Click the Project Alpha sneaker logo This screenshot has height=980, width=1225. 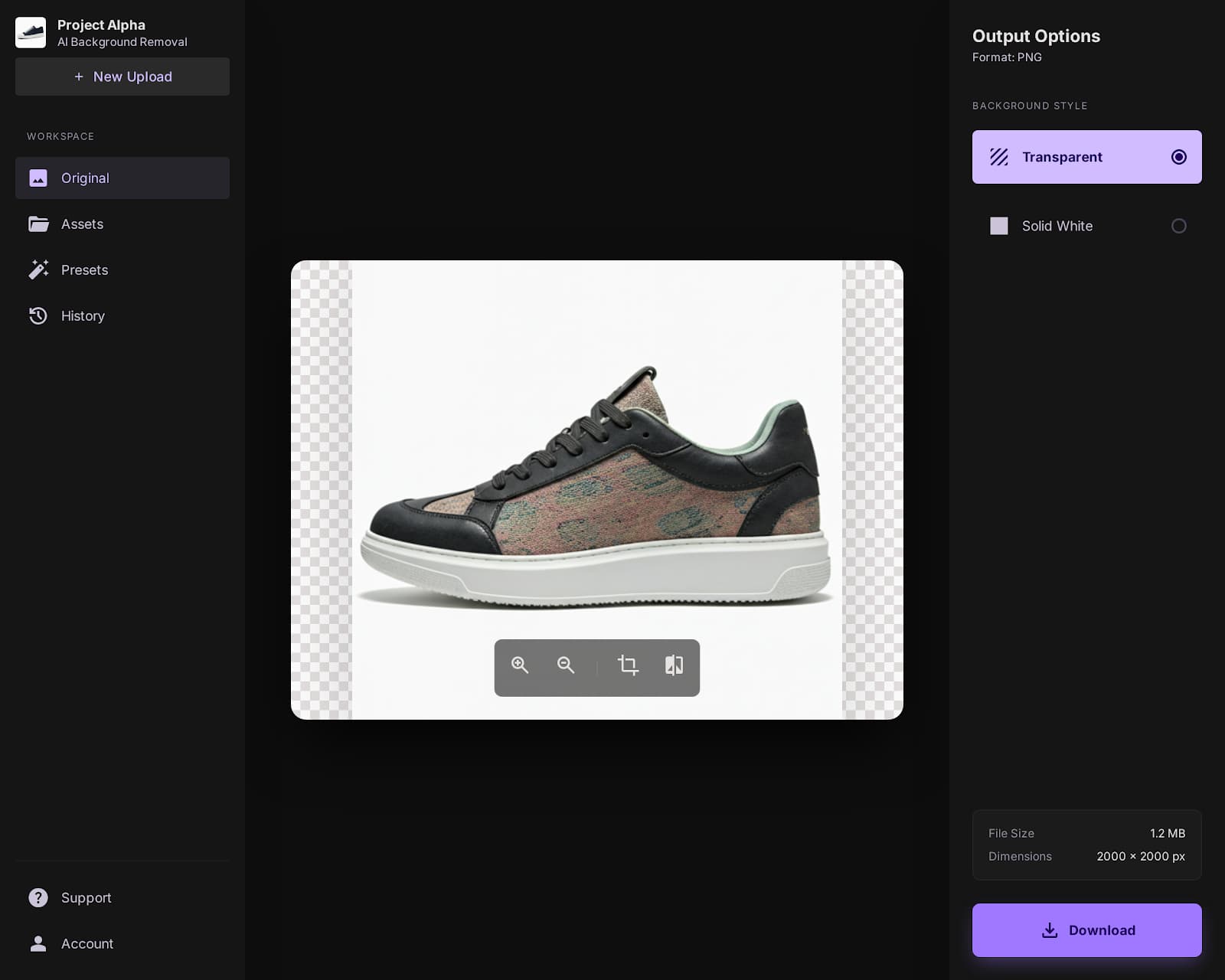click(31, 31)
